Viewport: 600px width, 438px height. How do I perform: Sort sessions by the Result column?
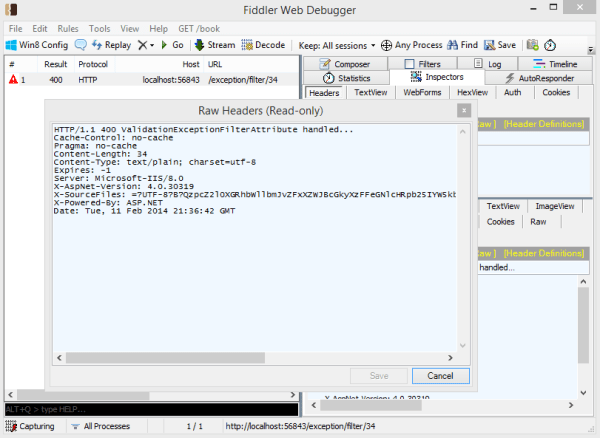55,64
